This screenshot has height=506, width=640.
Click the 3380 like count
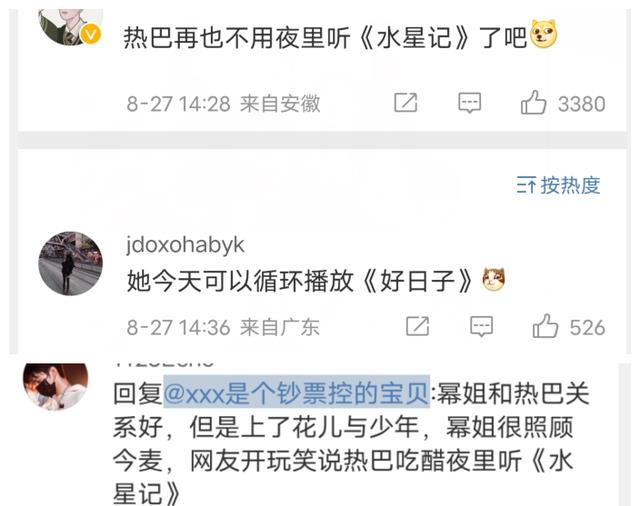(x=582, y=104)
